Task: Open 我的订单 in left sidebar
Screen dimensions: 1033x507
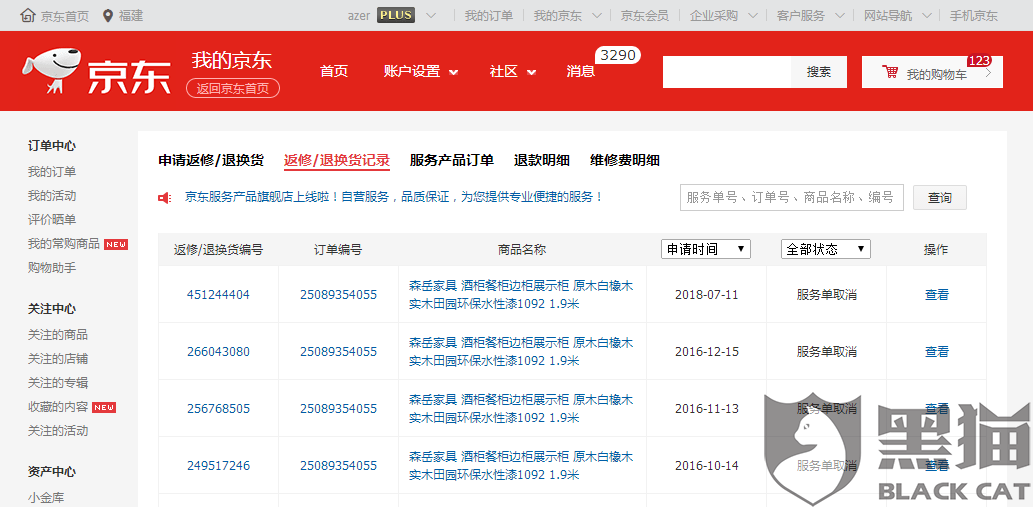Action: tap(51, 172)
